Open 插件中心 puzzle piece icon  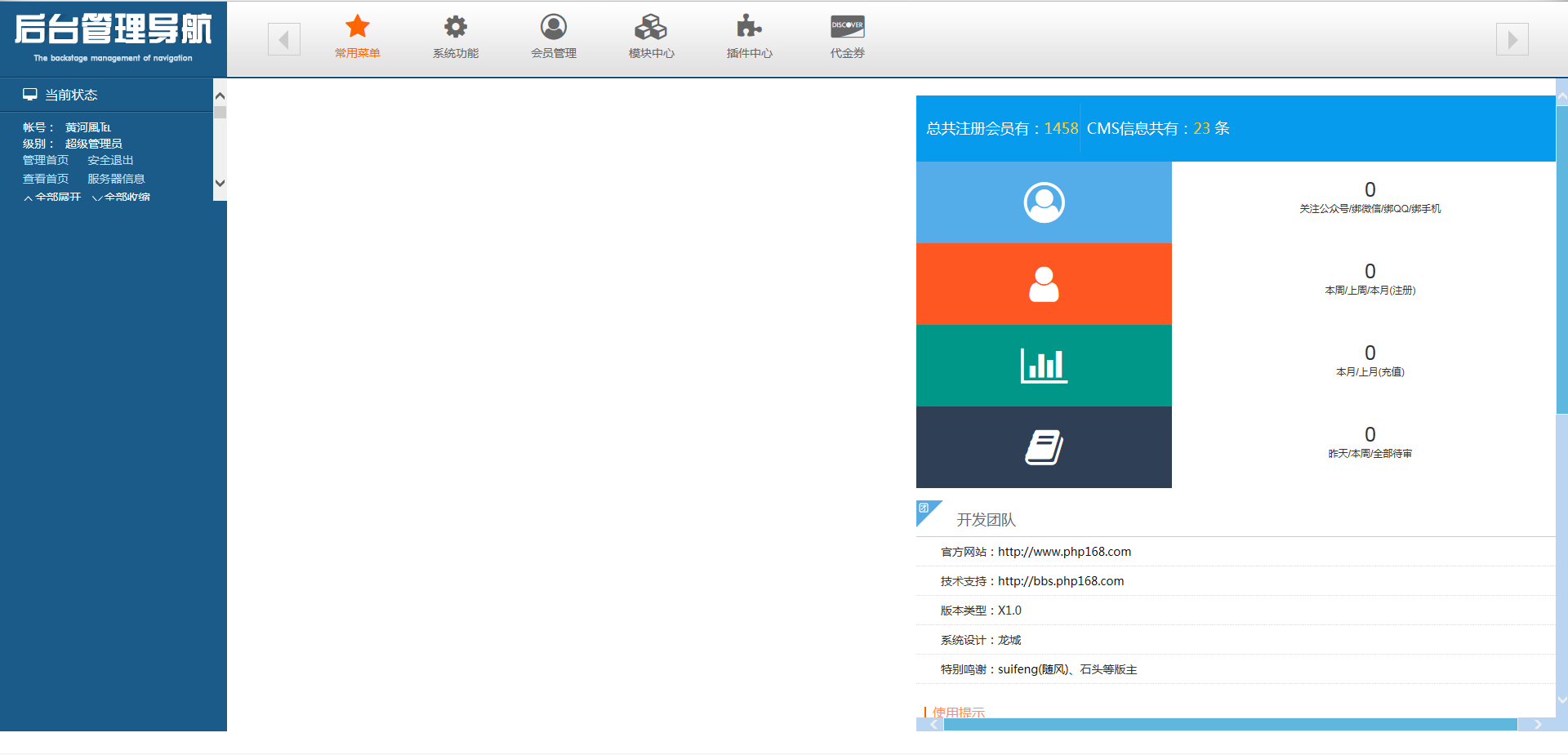click(749, 27)
